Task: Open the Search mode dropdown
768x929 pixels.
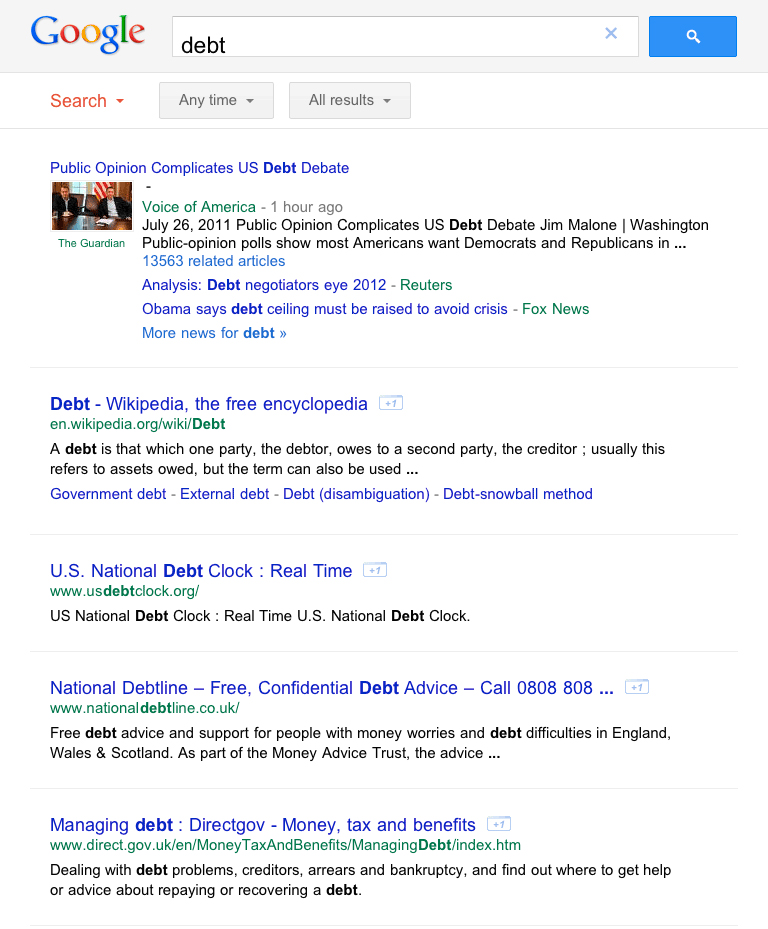Action: click(x=87, y=101)
